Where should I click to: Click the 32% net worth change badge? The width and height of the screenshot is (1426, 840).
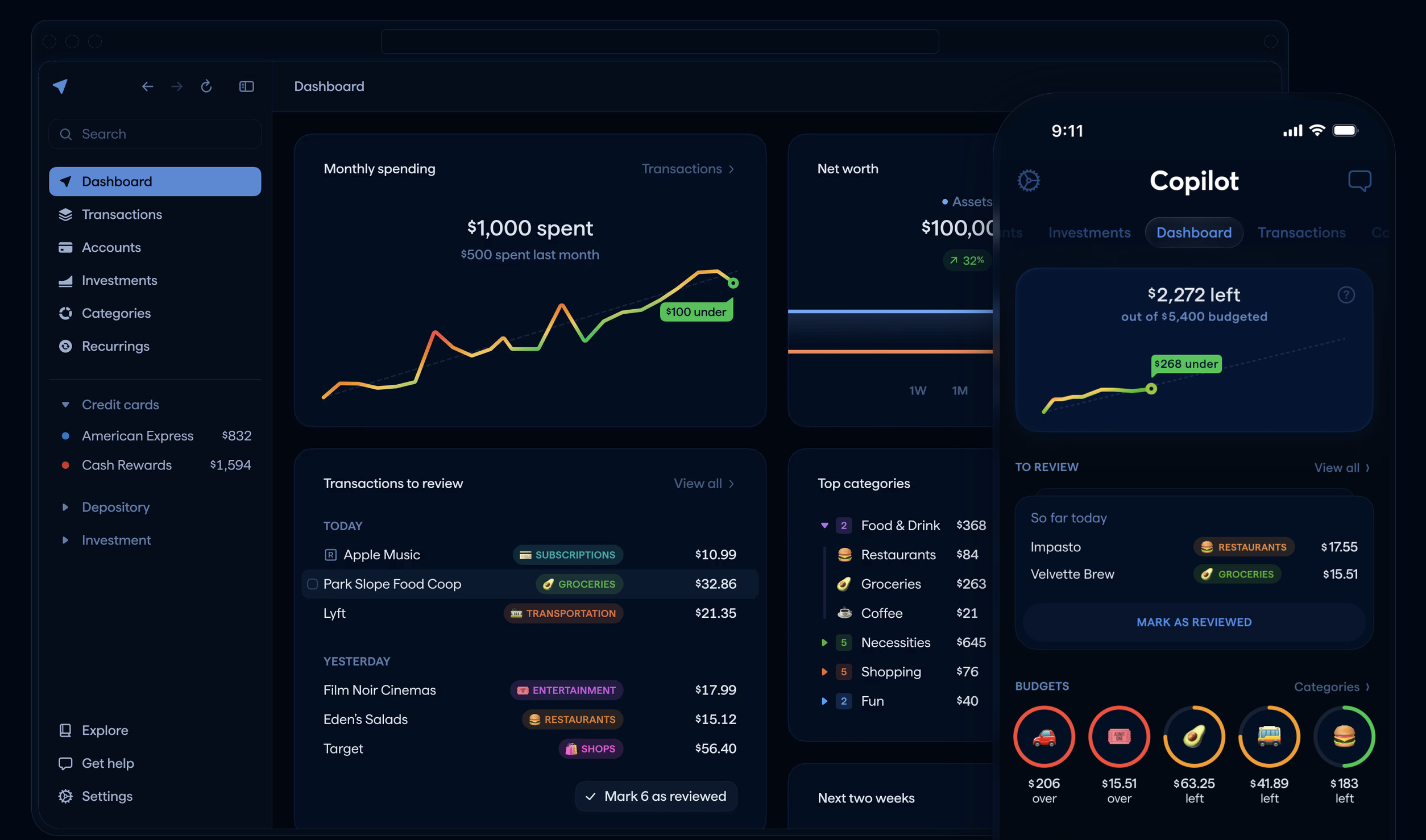point(967,260)
